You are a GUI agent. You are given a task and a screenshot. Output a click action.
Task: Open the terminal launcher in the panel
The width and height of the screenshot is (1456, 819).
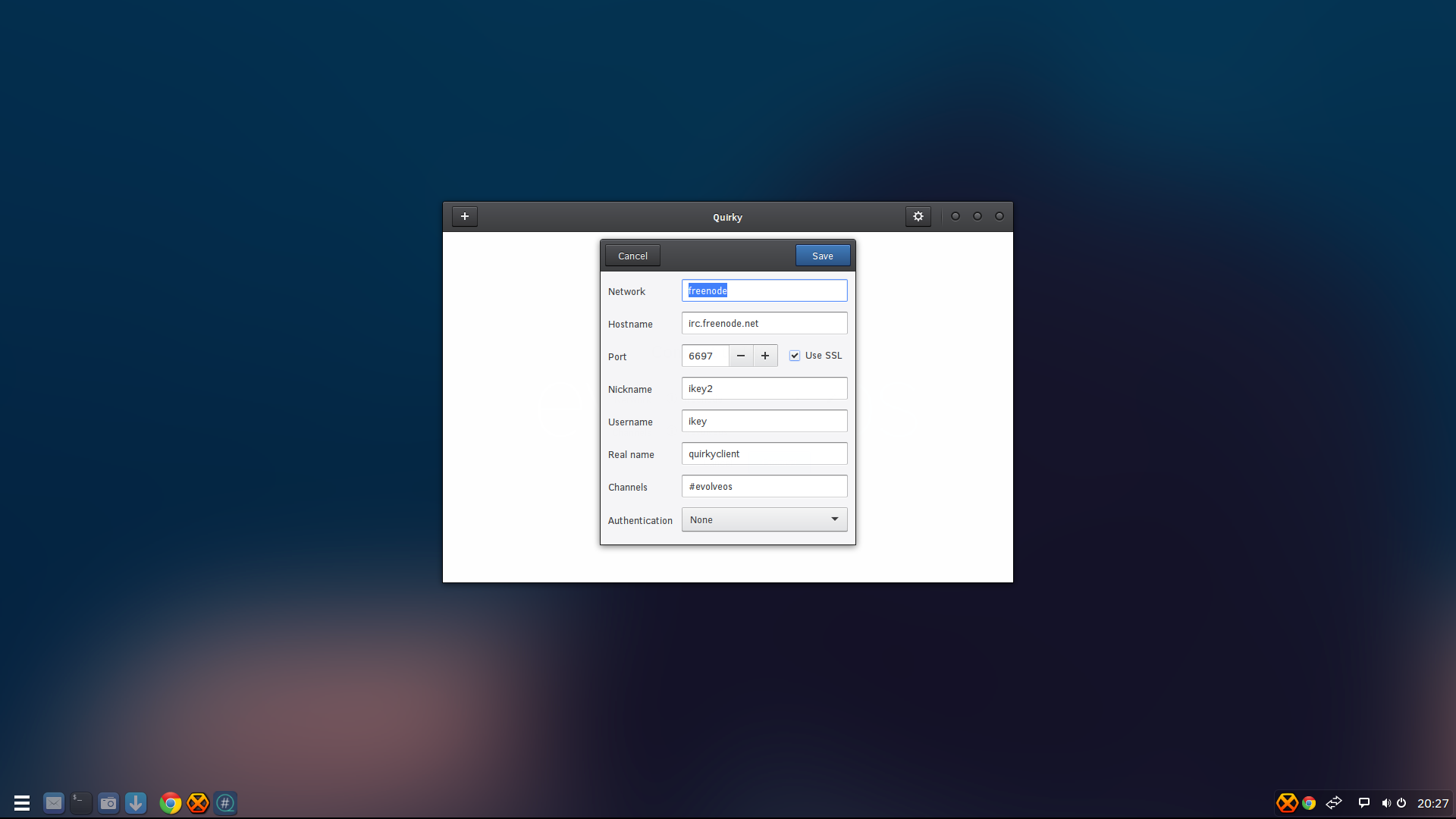(81, 803)
